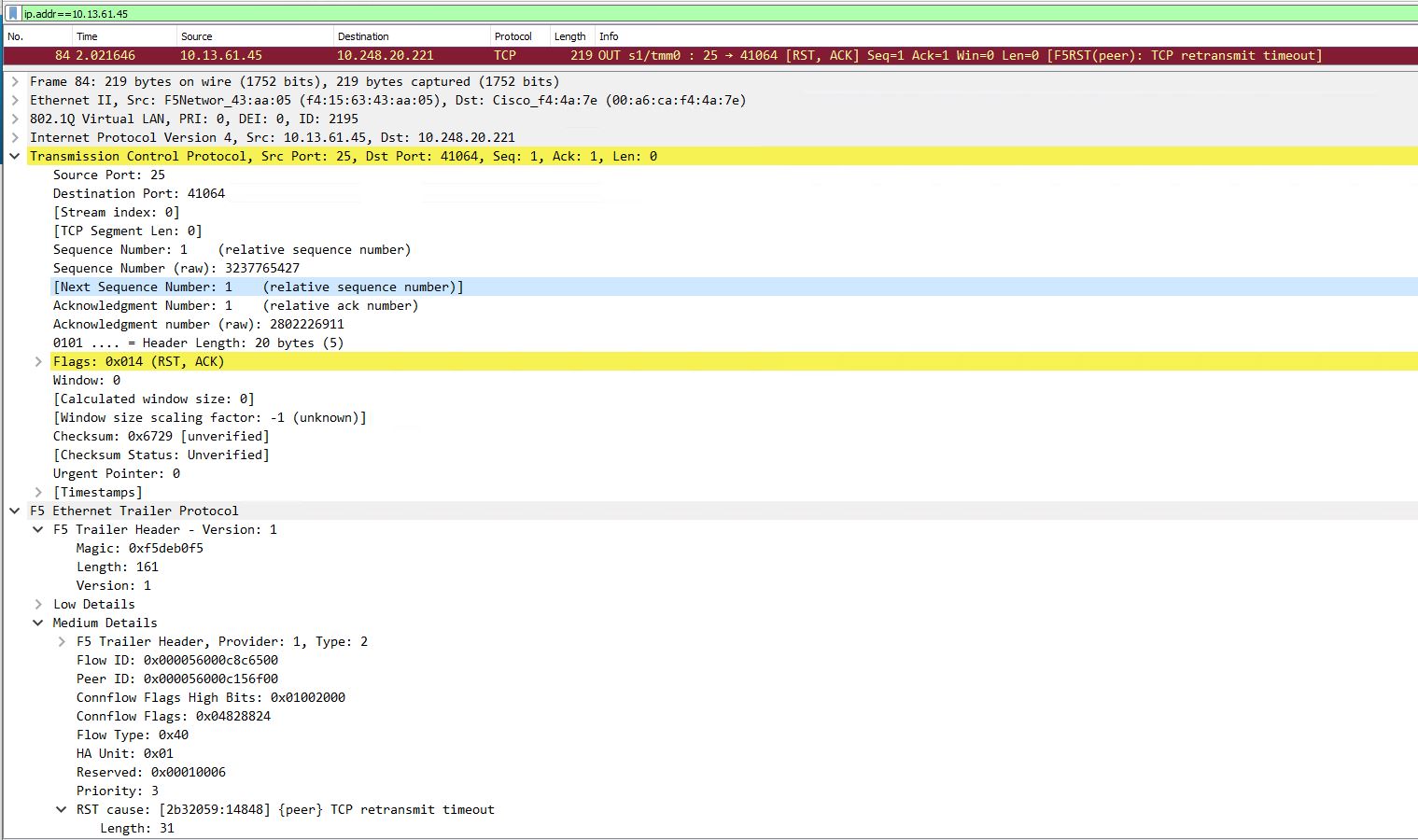Collapse the F5 Ethernet Trailer Protocol section

[x=15, y=511]
